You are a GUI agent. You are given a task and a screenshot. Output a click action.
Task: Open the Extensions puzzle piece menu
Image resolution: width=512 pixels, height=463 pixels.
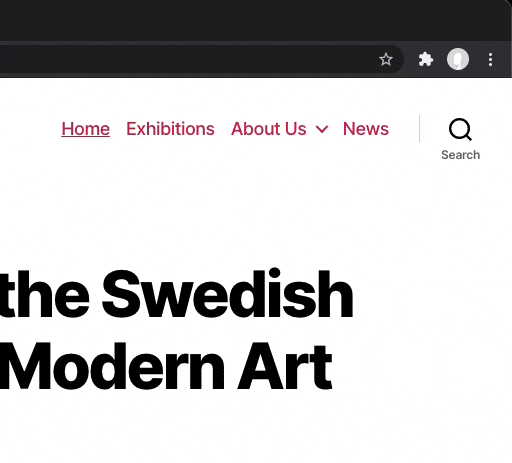(x=426, y=60)
